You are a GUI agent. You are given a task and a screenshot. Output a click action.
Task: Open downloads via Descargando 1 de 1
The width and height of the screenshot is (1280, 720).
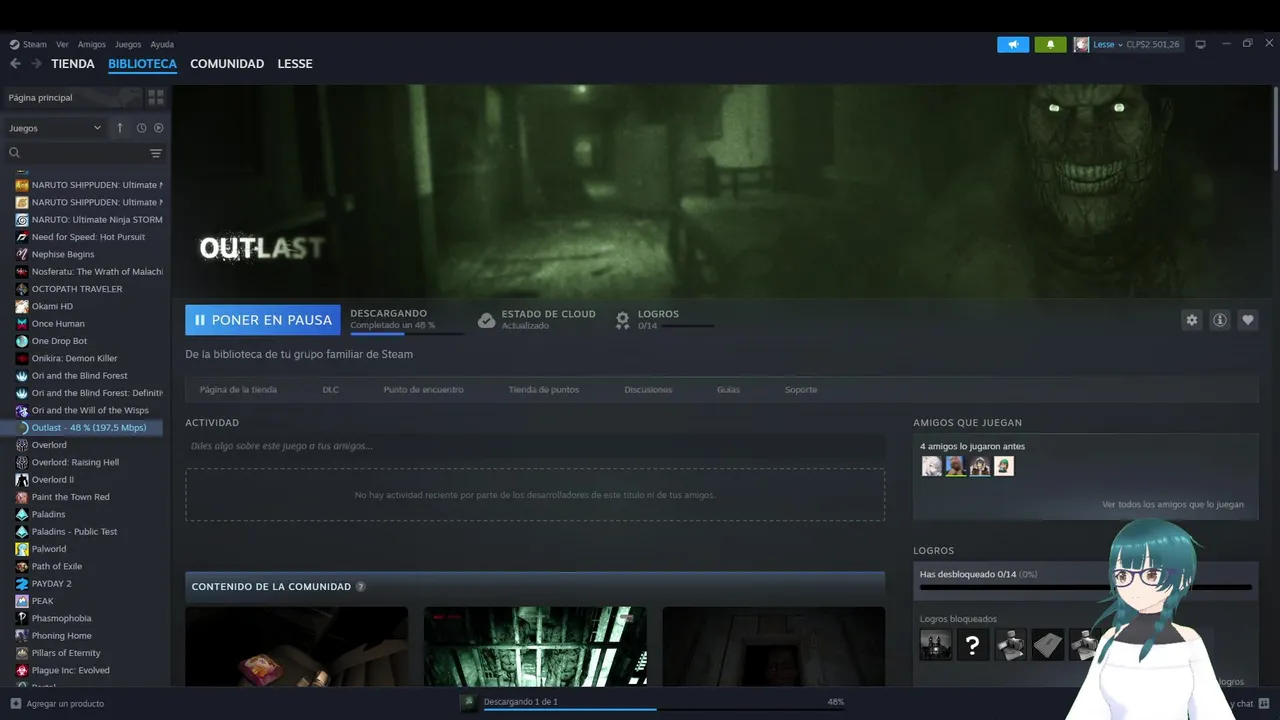click(520, 702)
